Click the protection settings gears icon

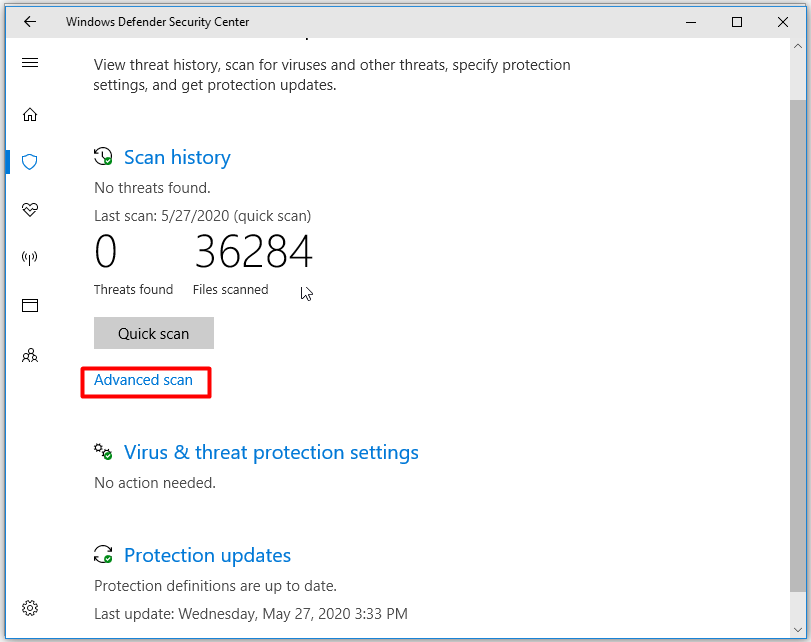[x=103, y=452]
